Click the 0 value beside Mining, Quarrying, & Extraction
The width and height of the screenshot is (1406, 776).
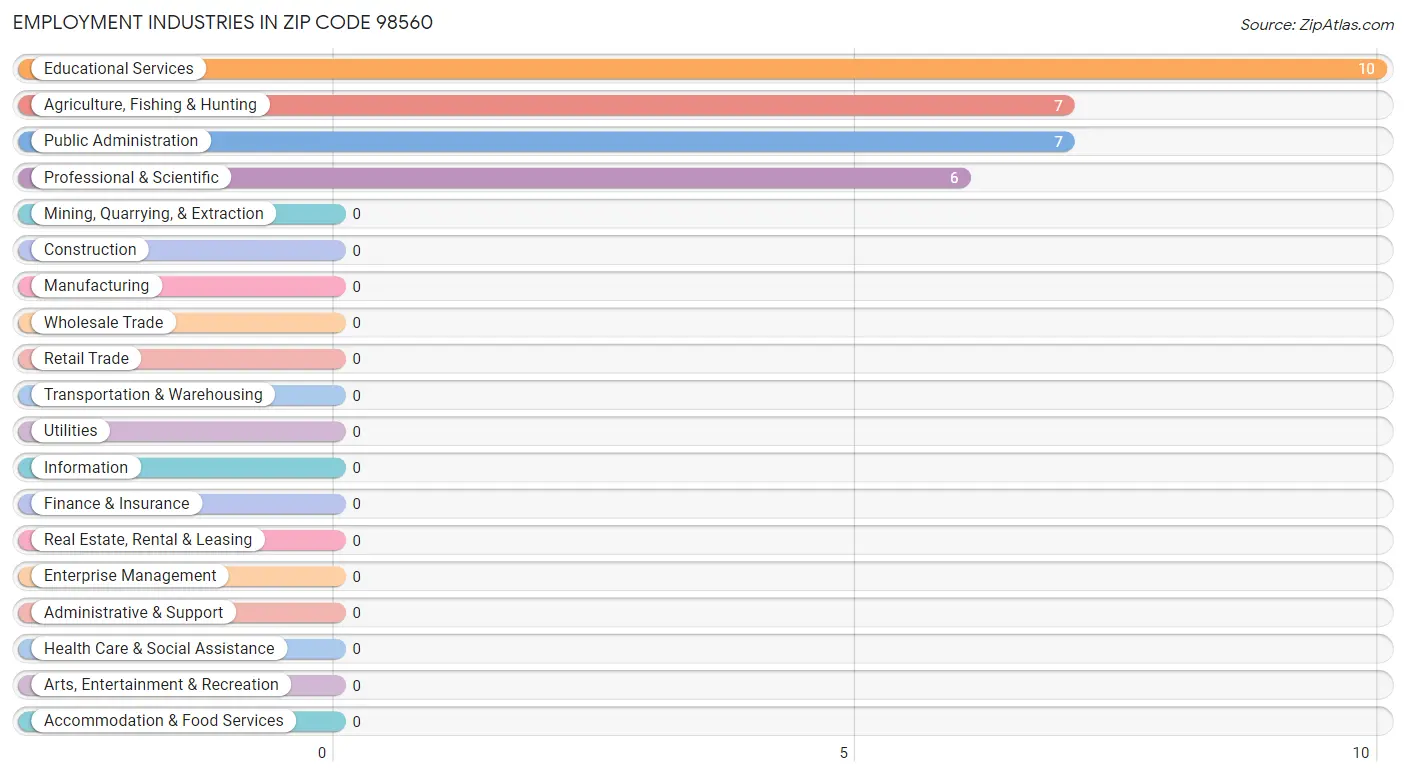click(356, 214)
